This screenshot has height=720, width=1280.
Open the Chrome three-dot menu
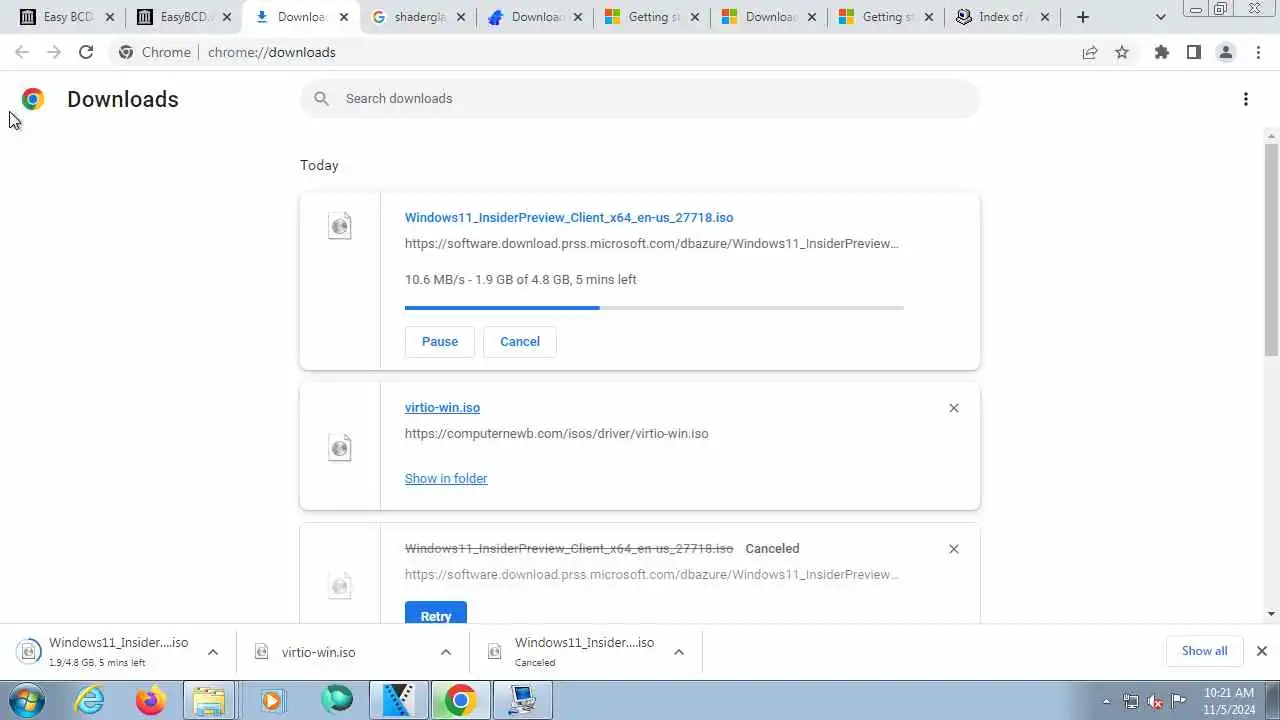(1259, 52)
